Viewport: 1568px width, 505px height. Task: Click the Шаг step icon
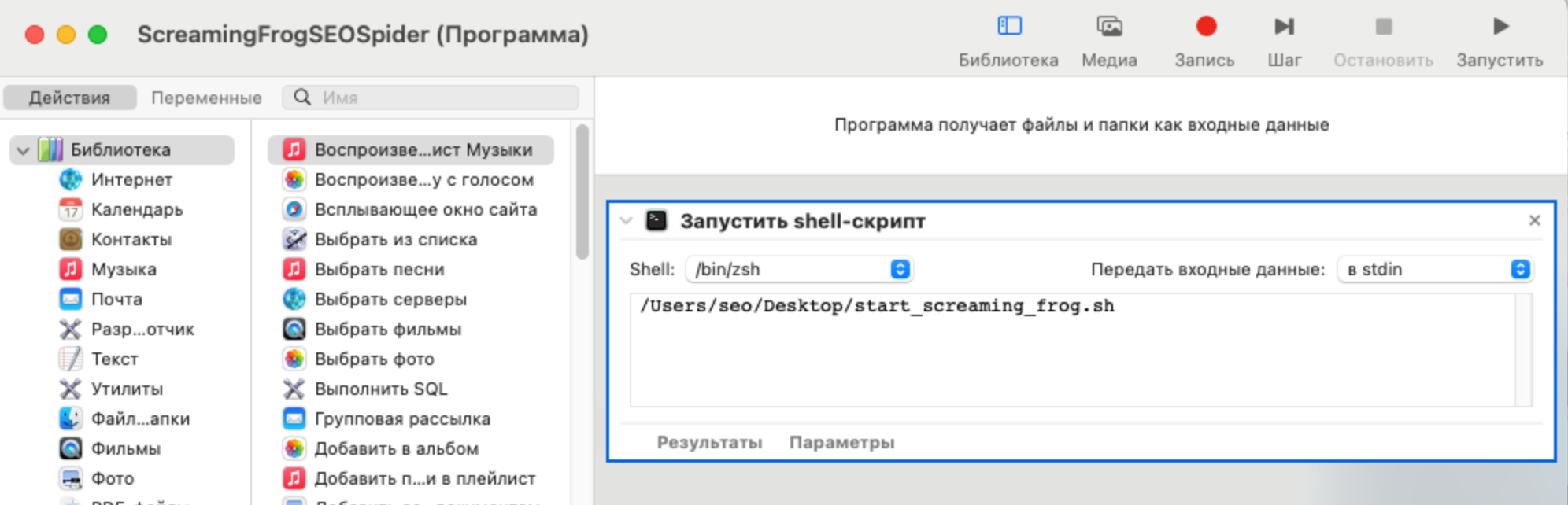point(1284,27)
